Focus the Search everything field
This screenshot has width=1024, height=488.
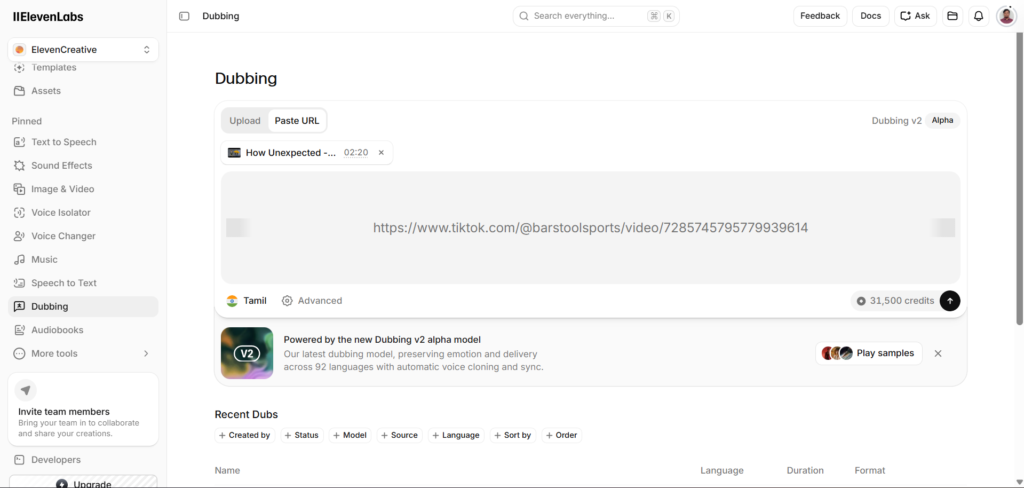coord(596,16)
